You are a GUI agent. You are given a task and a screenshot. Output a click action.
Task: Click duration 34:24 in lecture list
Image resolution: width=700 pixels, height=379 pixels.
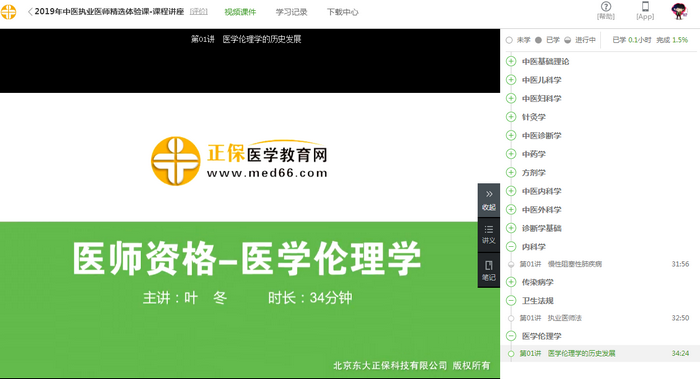click(680, 353)
